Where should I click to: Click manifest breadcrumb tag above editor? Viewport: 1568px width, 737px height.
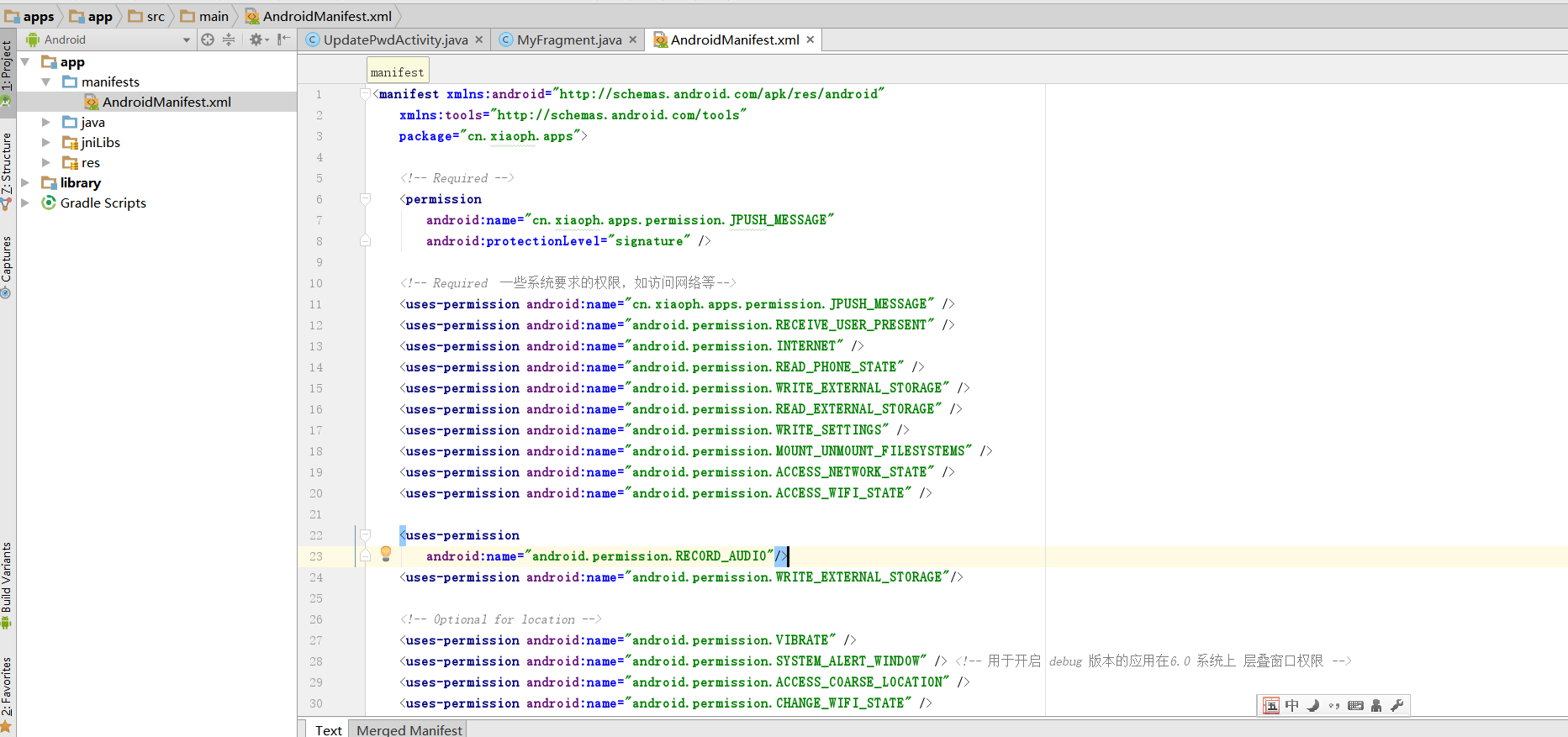point(398,72)
